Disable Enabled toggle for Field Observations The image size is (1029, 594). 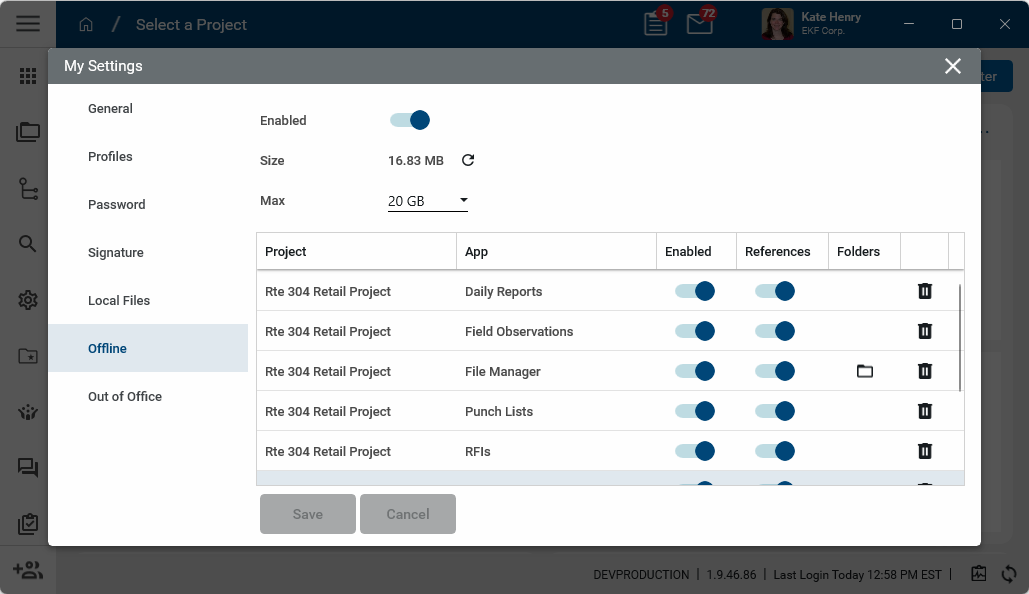click(x=695, y=331)
